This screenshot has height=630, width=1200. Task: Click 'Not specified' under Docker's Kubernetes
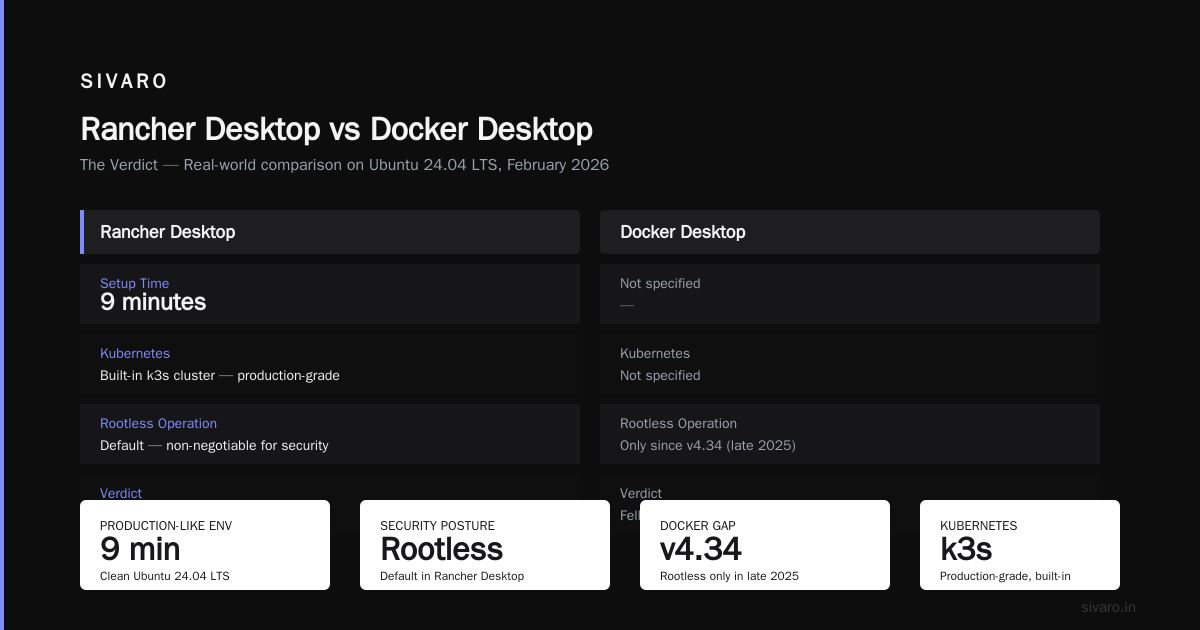click(x=660, y=376)
